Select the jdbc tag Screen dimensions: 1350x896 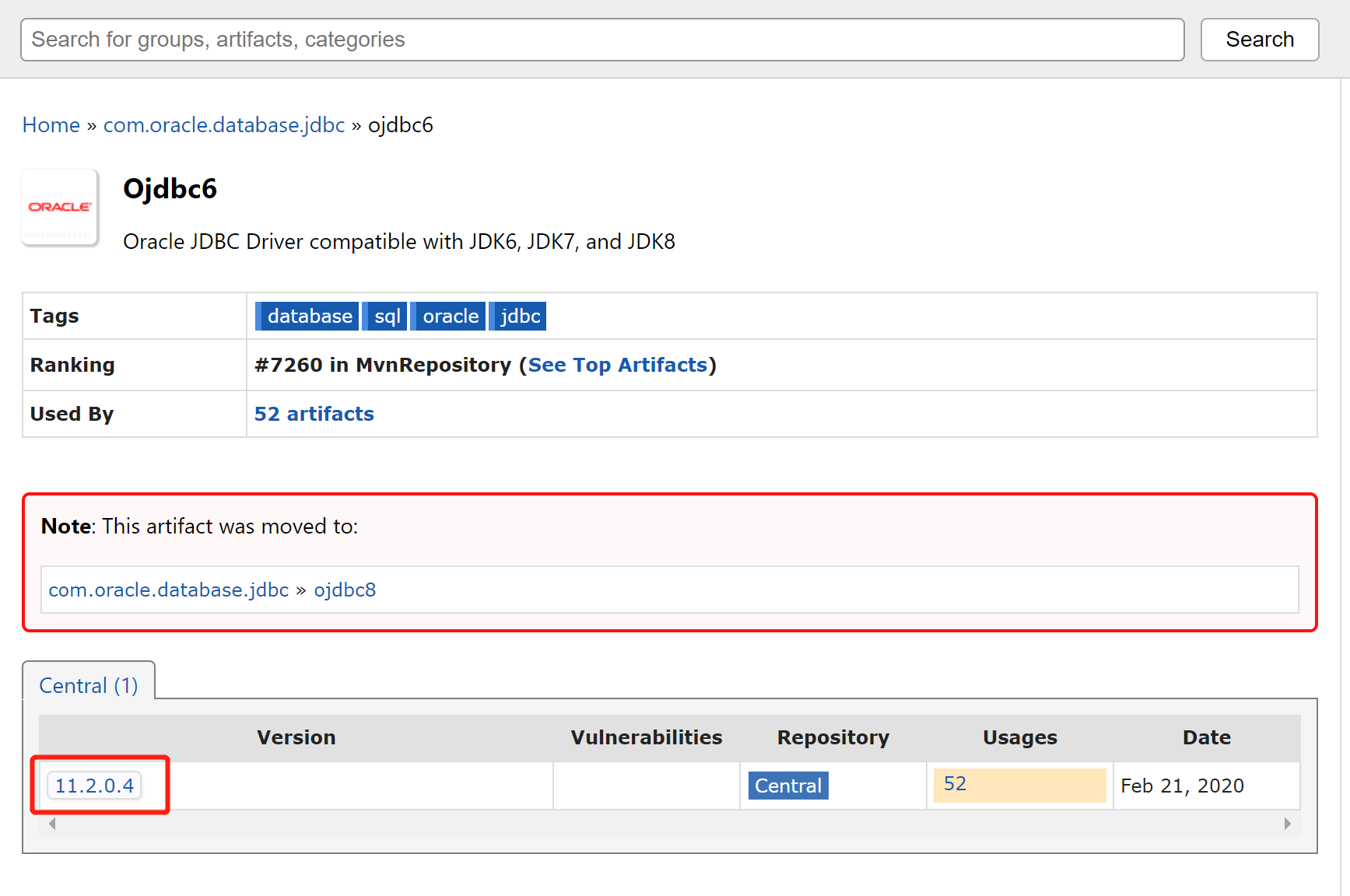tap(518, 317)
